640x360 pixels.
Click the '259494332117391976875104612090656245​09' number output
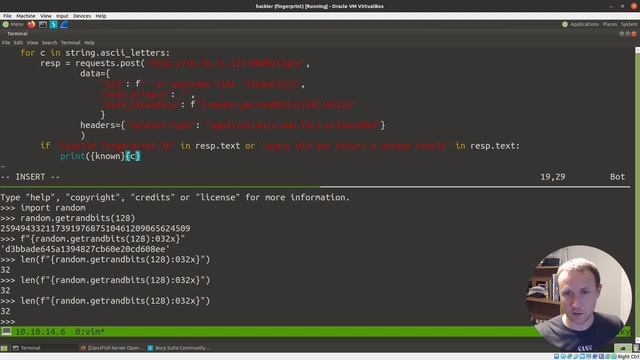coord(95,228)
